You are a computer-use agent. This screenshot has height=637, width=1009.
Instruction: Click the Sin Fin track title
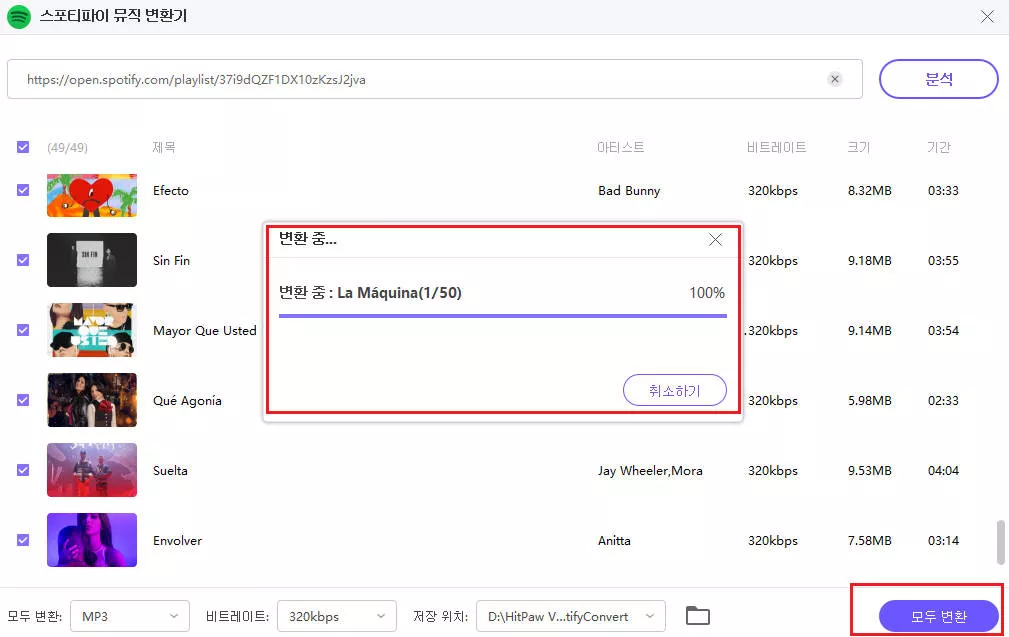tap(171, 260)
